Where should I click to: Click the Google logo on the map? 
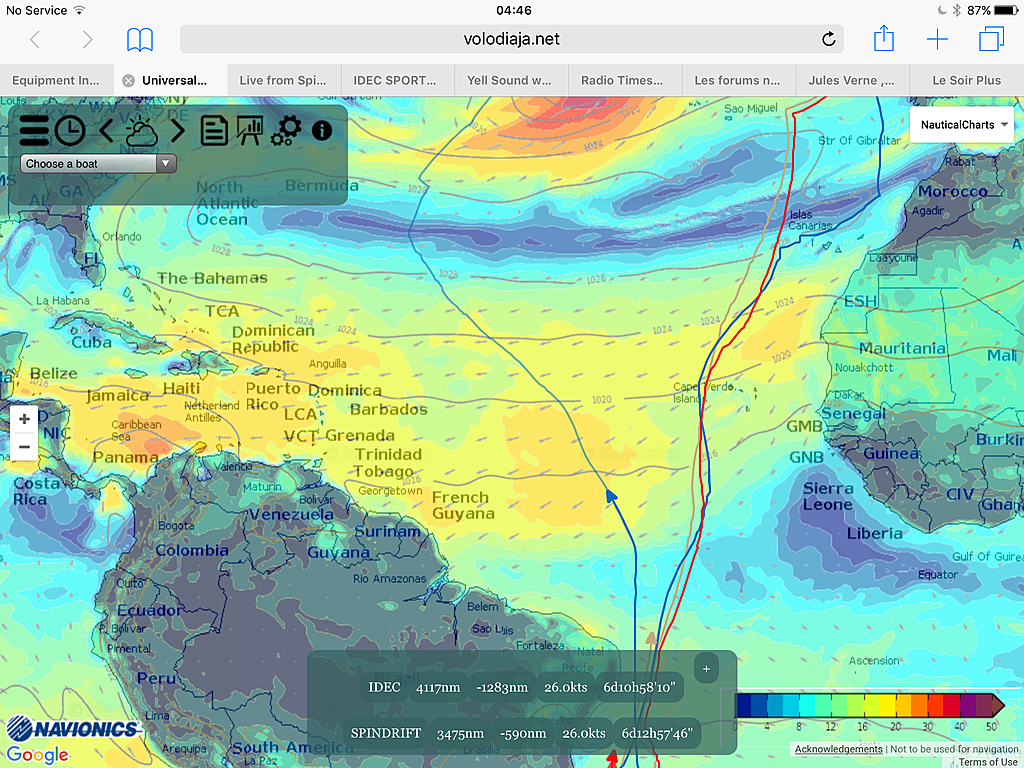pos(37,755)
